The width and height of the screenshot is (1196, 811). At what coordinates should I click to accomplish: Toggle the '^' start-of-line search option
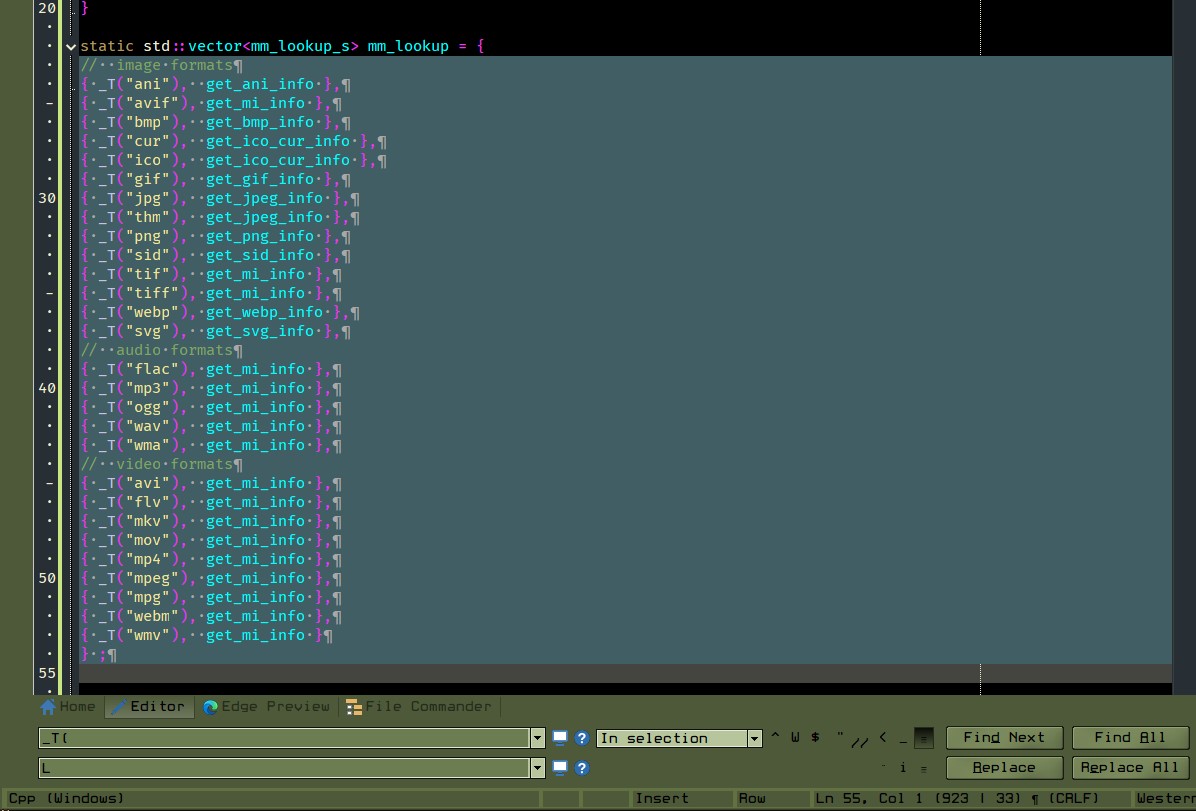pyautogui.click(x=775, y=737)
